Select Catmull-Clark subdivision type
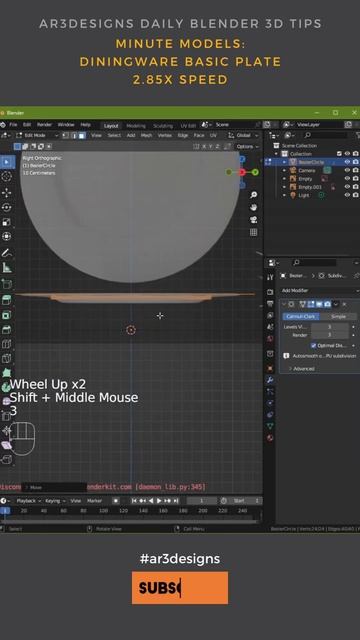Image resolution: width=360 pixels, height=640 pixels. pyautogui.click(x=301, y=316)
